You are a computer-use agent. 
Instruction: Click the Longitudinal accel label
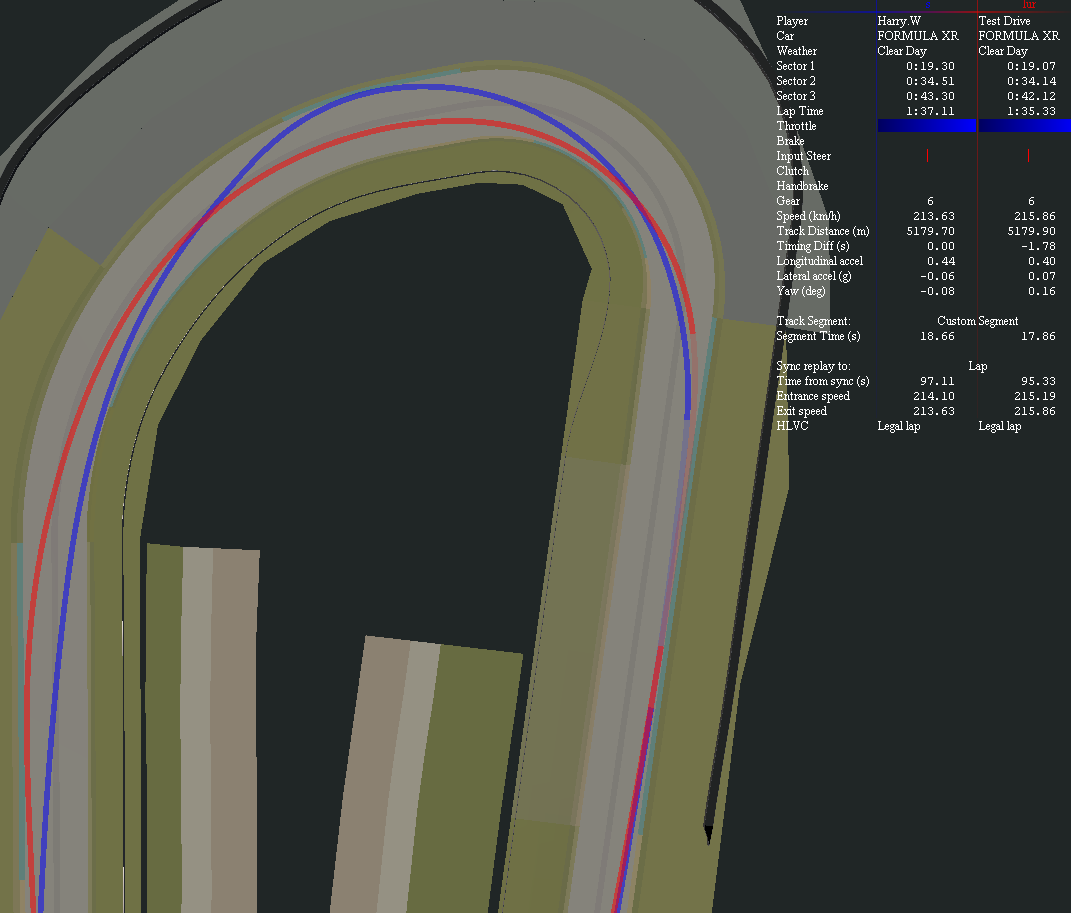(x=820, y=262)
